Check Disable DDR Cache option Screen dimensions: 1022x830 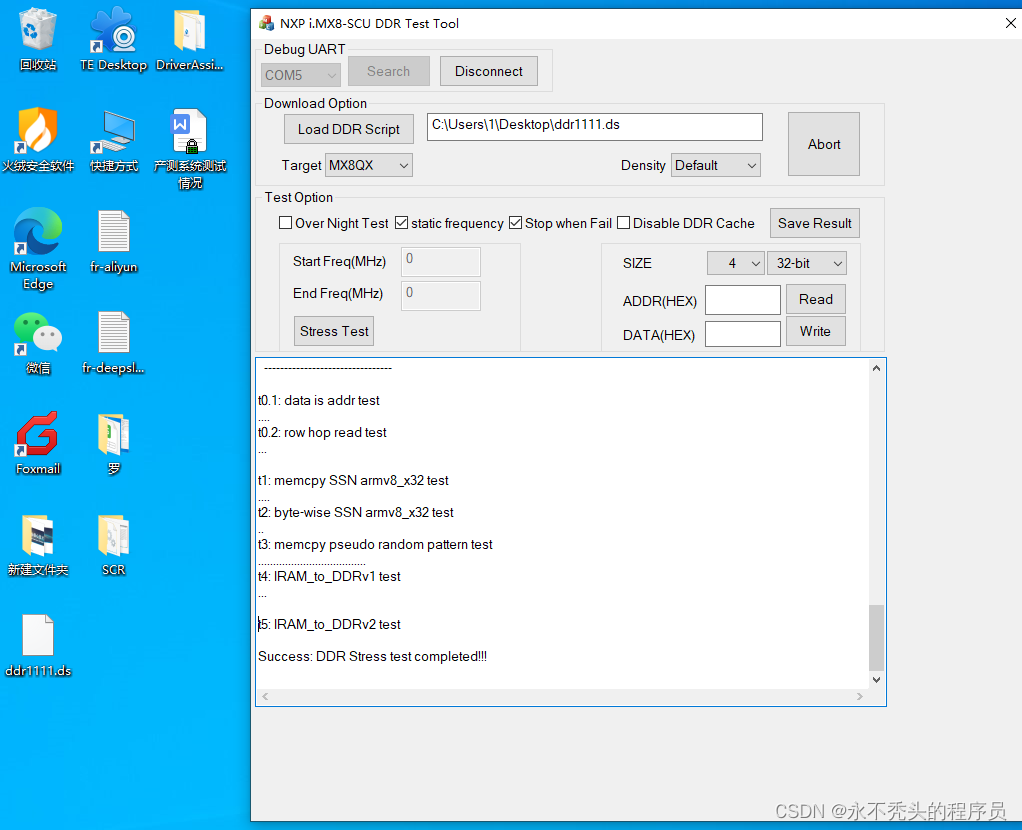[x=624, y=223]
